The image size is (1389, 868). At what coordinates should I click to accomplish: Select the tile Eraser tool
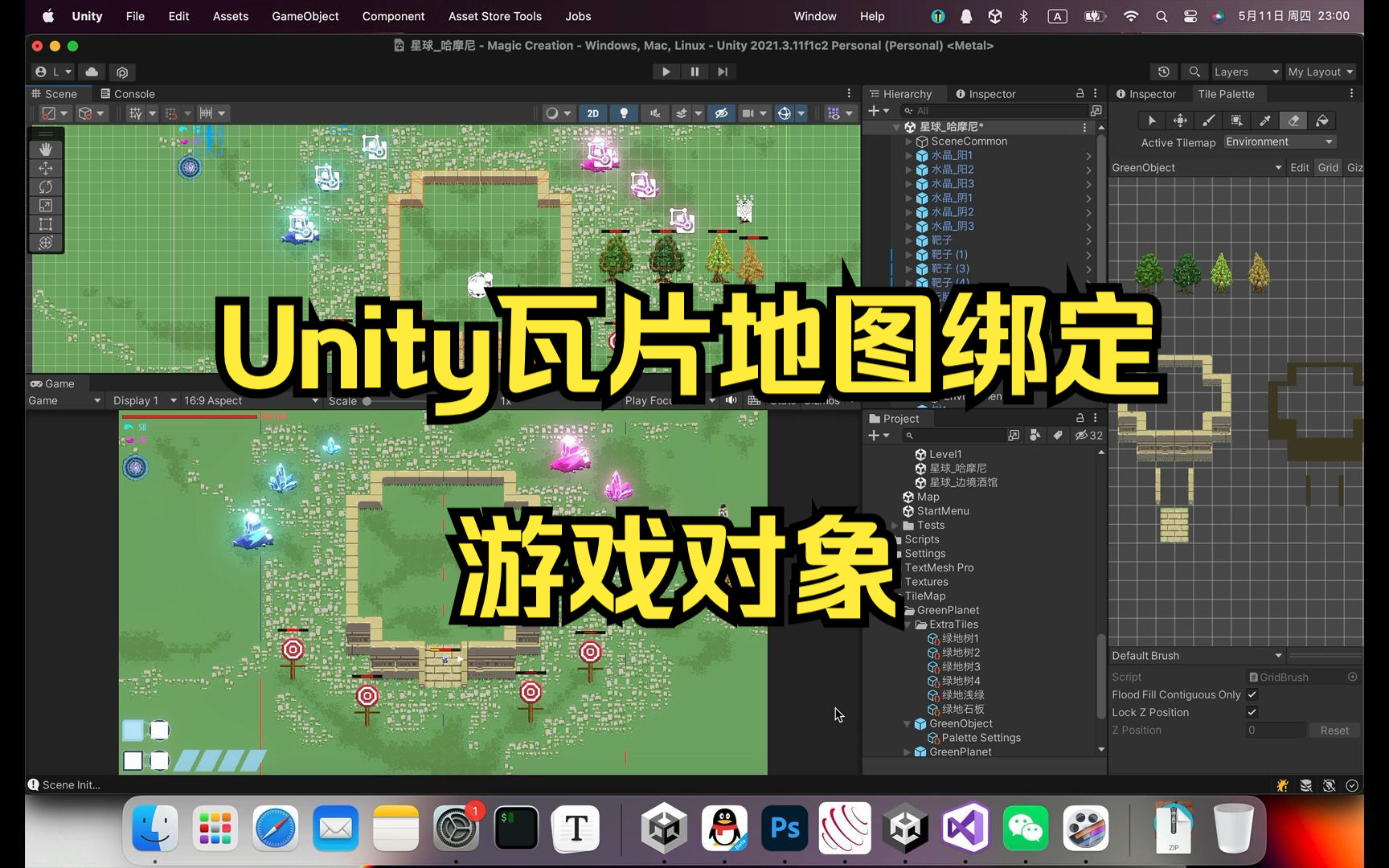pos(1293,121)
